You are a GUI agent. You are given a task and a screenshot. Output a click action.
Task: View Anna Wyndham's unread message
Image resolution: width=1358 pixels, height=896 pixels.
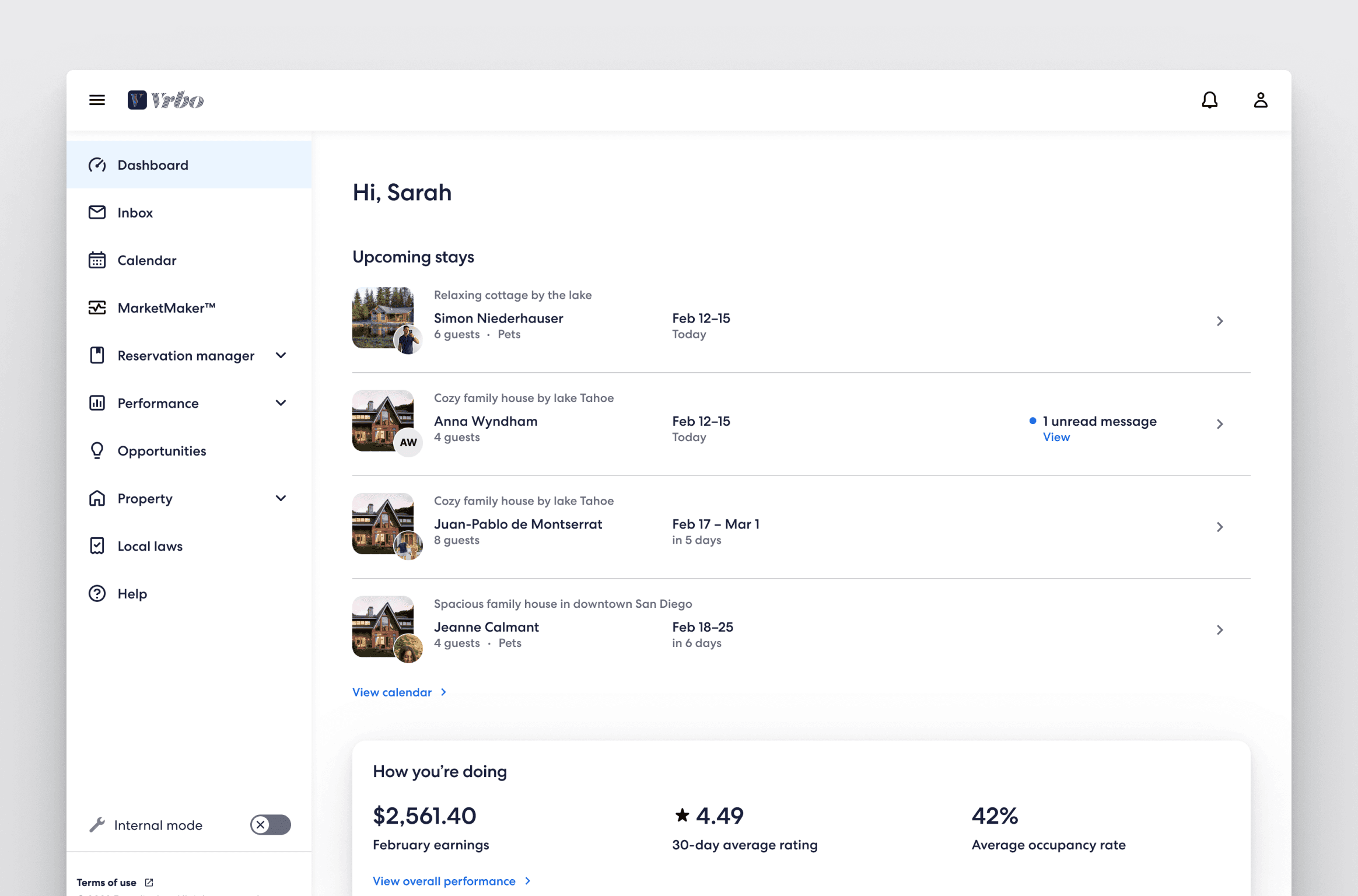click(1056, 437)
